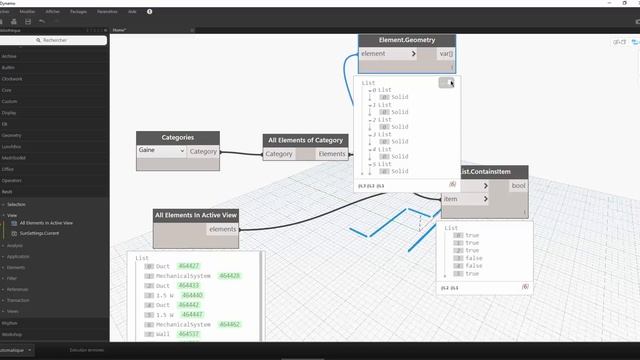Collapse the '0 List' entry in geometry preview
Viewport: 640px width, 360px height.
coord(370,91)
